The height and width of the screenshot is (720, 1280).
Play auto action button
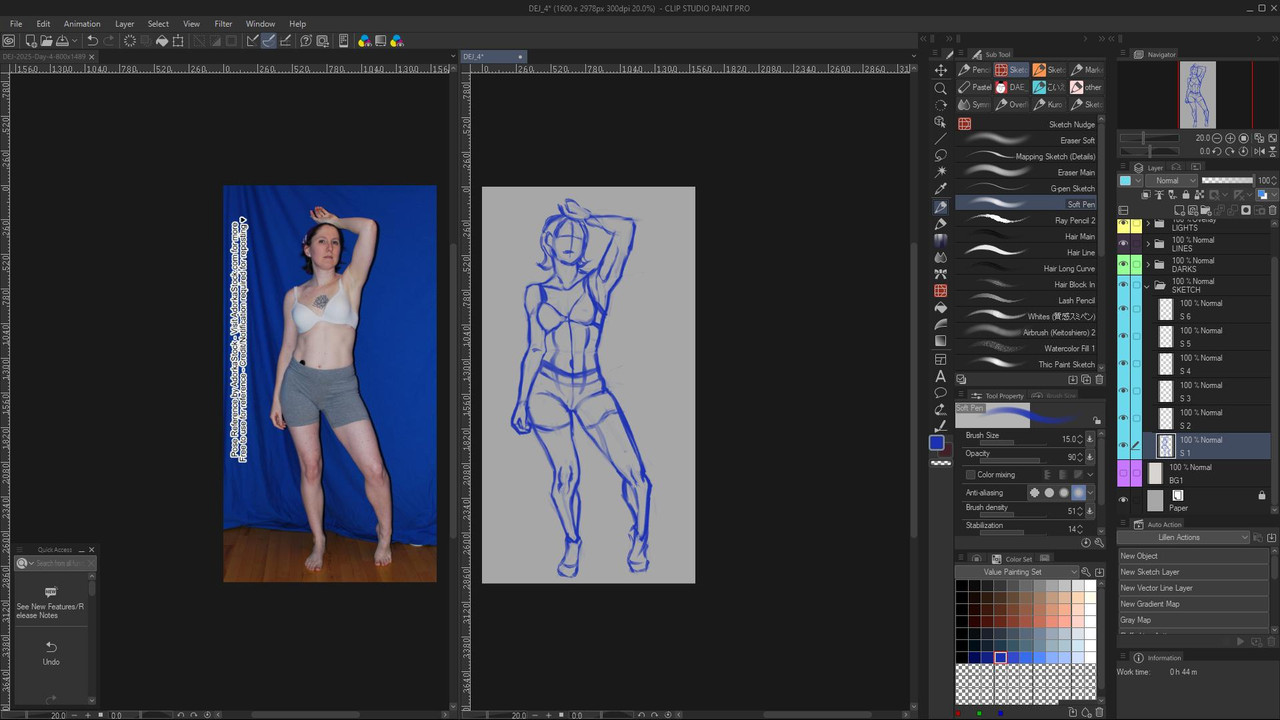[x=1241, y=642]
